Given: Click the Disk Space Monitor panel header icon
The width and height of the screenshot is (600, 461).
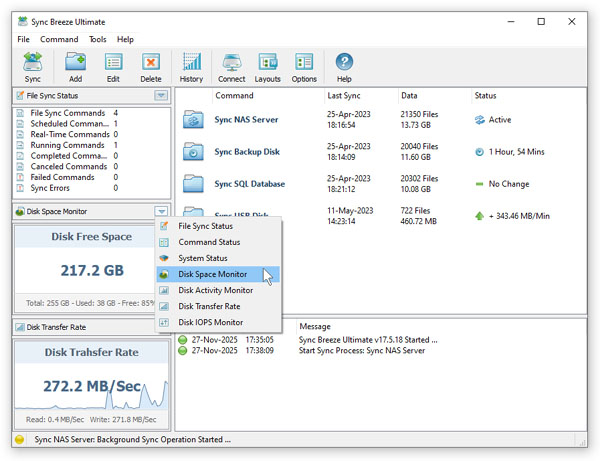Looking at the screenshot, I should pyautogui.click(x=20, y=211).
